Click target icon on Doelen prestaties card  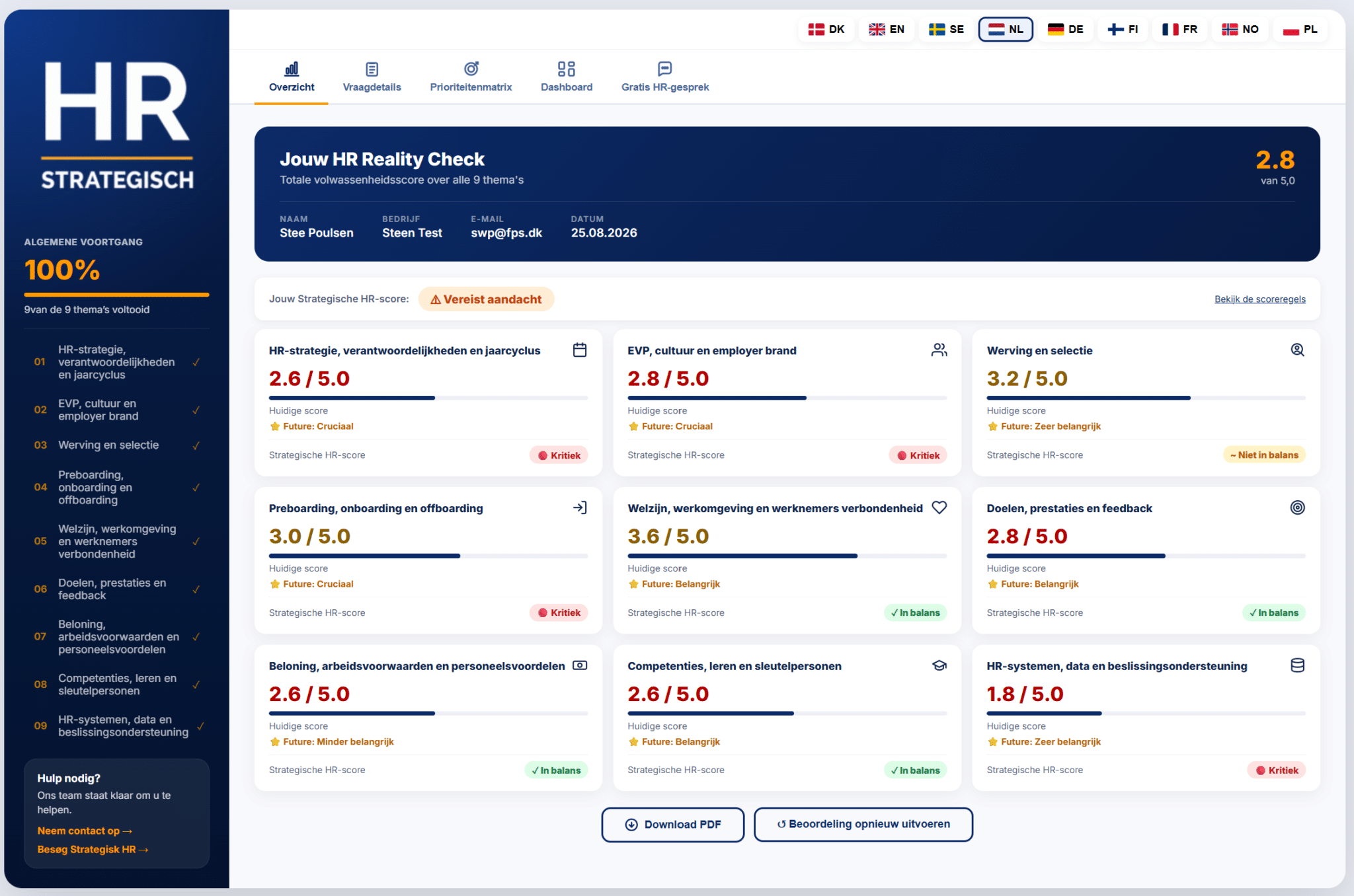tap(1298, 507)
